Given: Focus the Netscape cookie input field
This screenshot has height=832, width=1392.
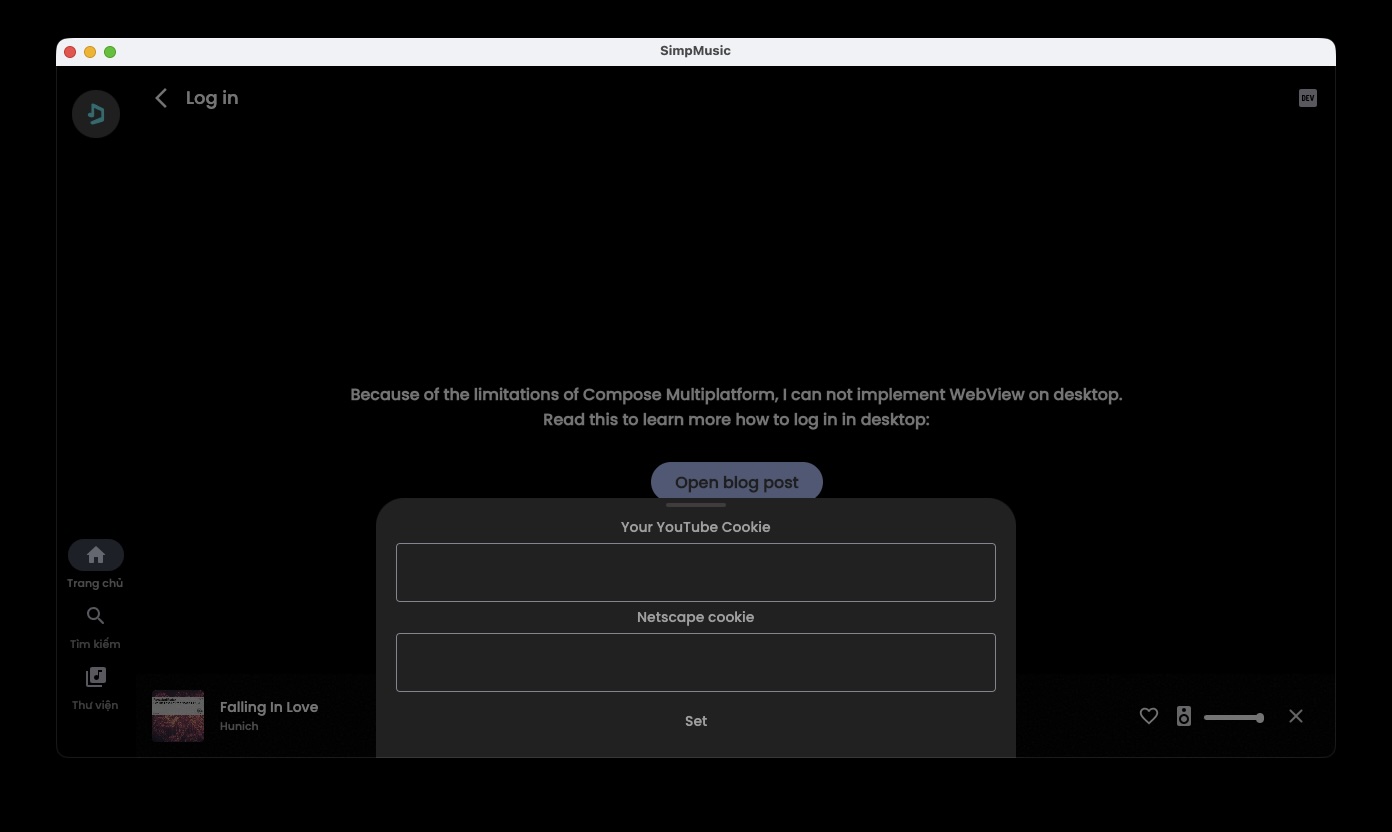Looking at the screenshot, I should [x=696, y=662].
